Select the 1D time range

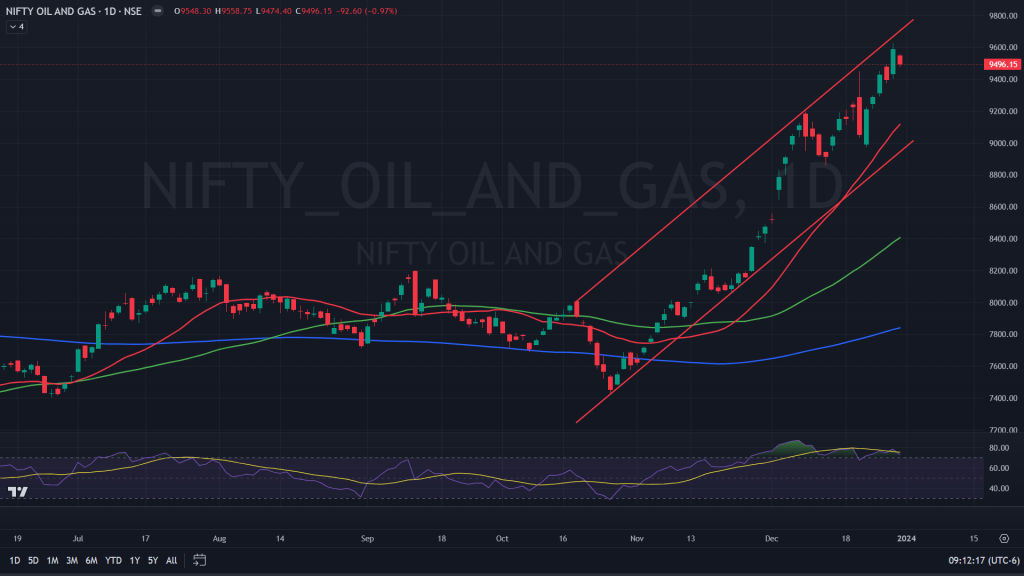click(14, 560)
